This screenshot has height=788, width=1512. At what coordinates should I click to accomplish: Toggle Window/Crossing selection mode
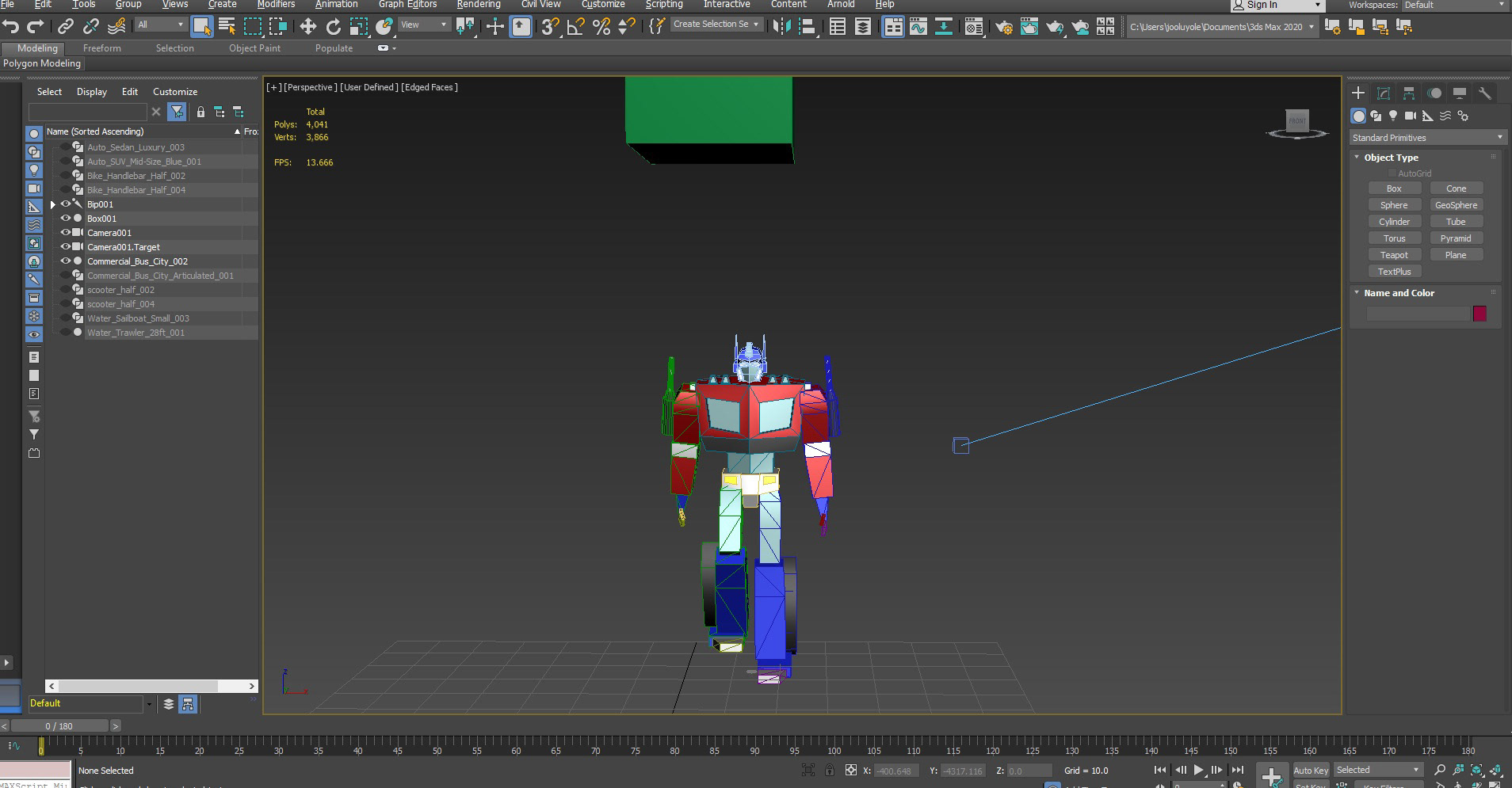click(278, 27)
